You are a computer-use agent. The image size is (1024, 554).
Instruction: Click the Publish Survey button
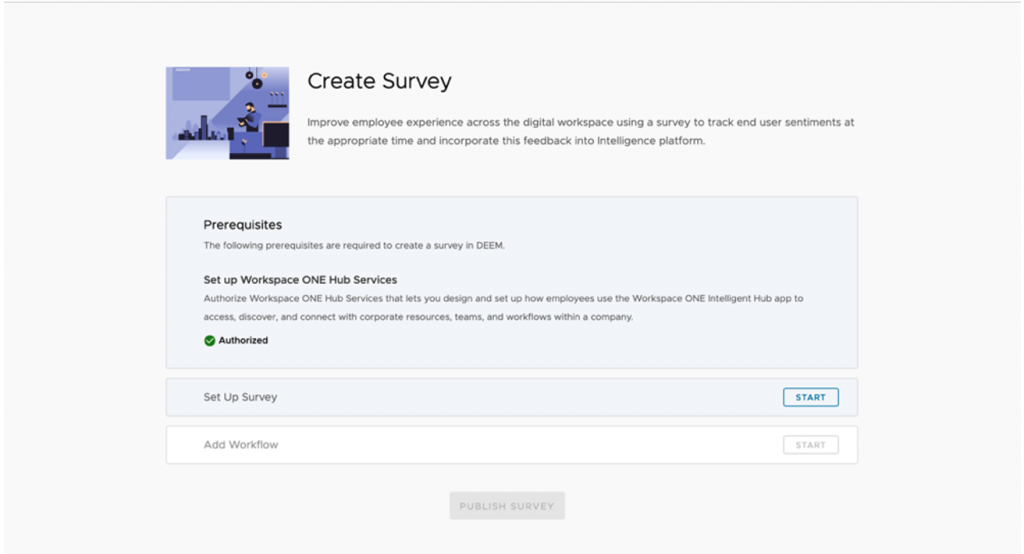(x=507, y=506)
